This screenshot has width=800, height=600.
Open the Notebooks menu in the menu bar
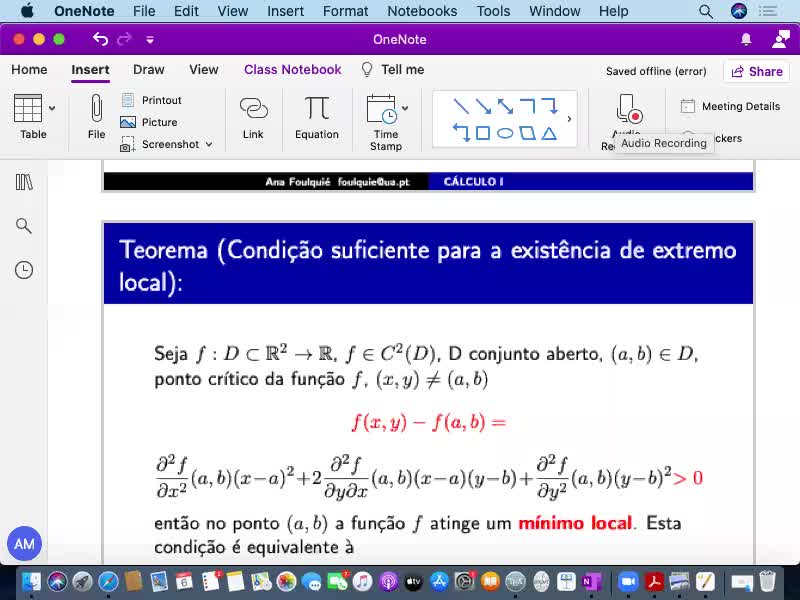(422, 11)
